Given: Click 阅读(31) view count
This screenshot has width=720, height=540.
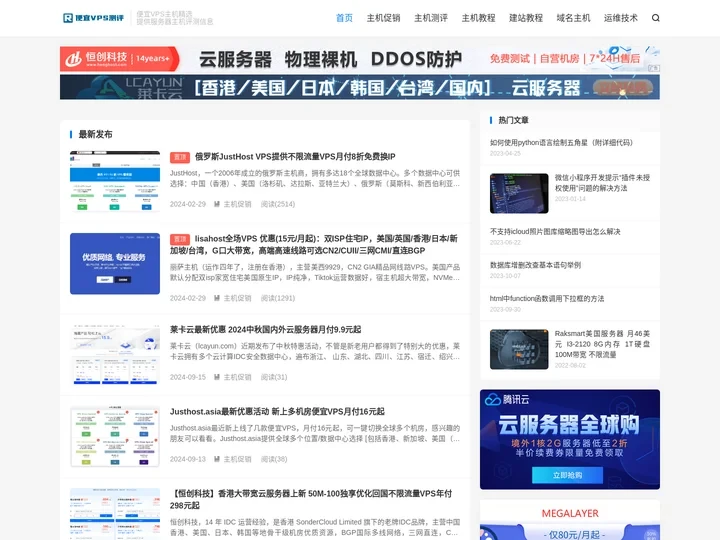Looking at the screenshot, I should coord(274,377).
